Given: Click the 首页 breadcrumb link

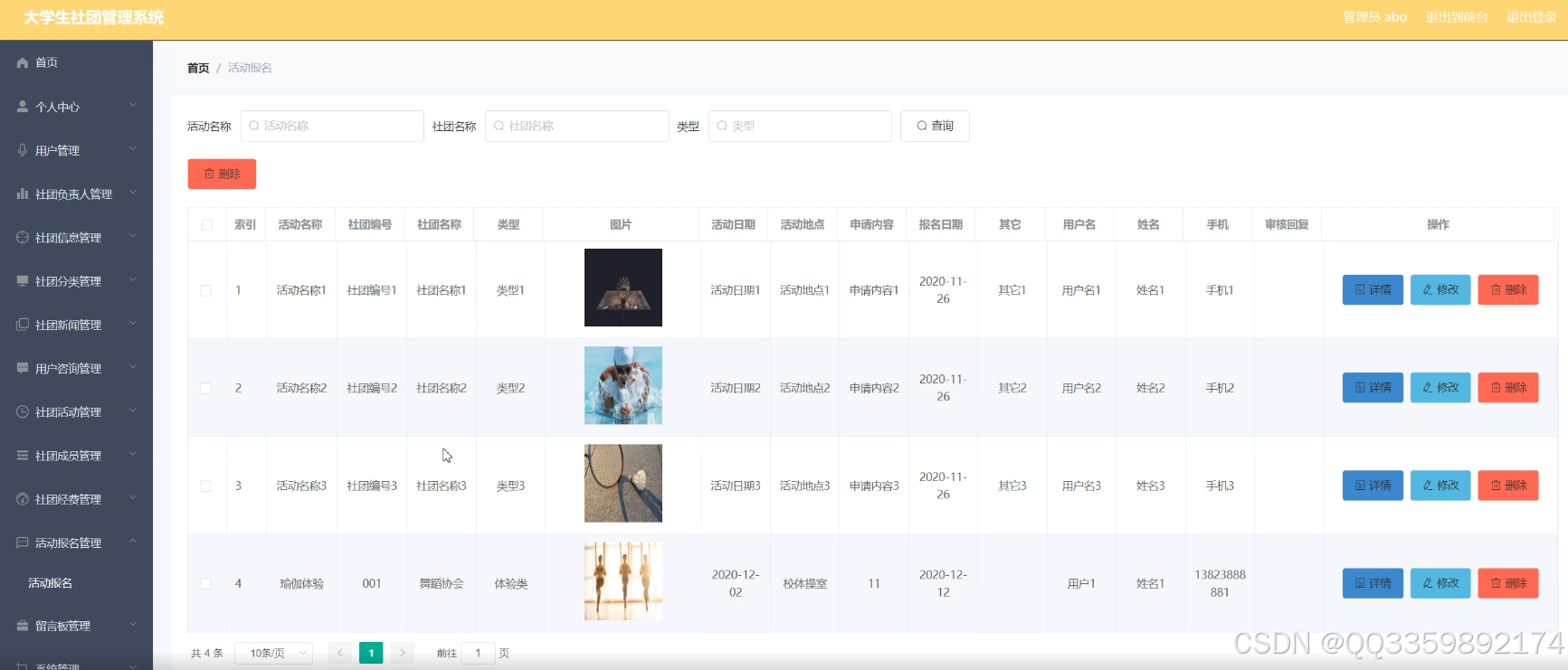Looking at the screenshot, I should click(198, 68).
